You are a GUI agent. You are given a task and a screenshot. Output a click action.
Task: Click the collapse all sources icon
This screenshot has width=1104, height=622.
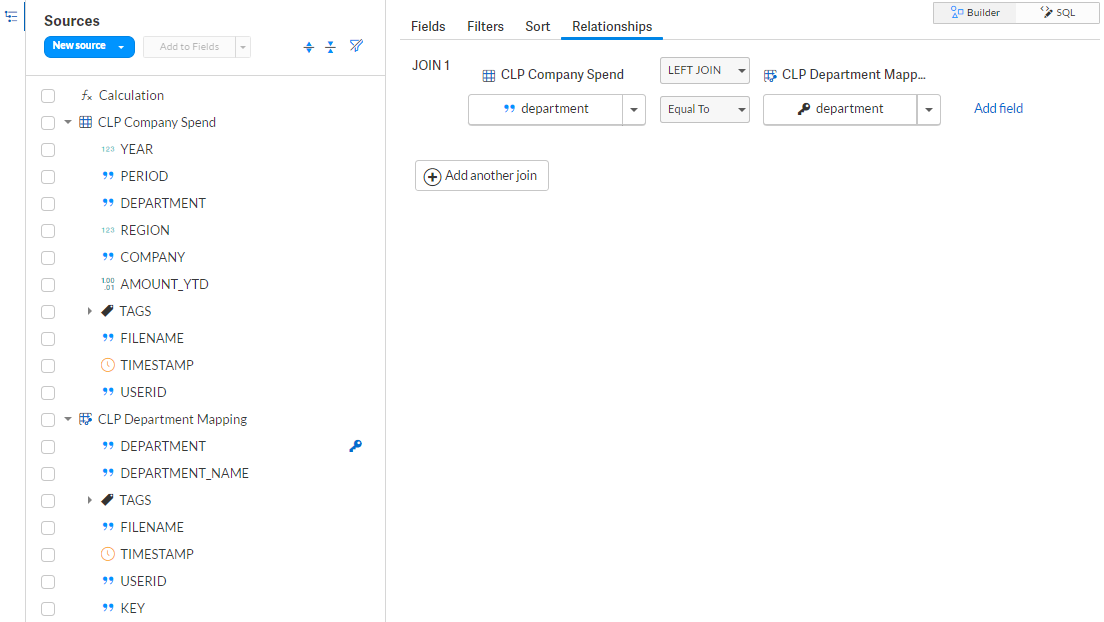pyautogui.click(x=330, y=47)
